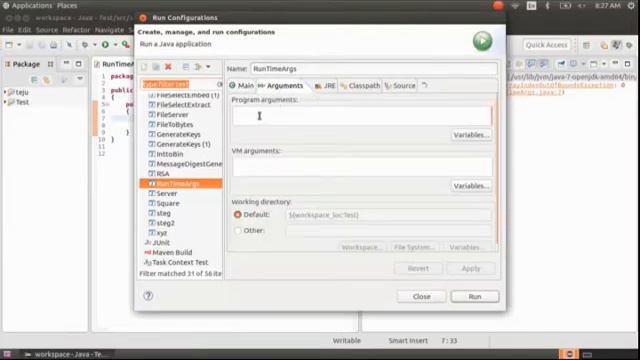The width and height of the screenshot is (640, 360).
Task: Open Applications menu in top panel
Action: click(x=32, y=6)
